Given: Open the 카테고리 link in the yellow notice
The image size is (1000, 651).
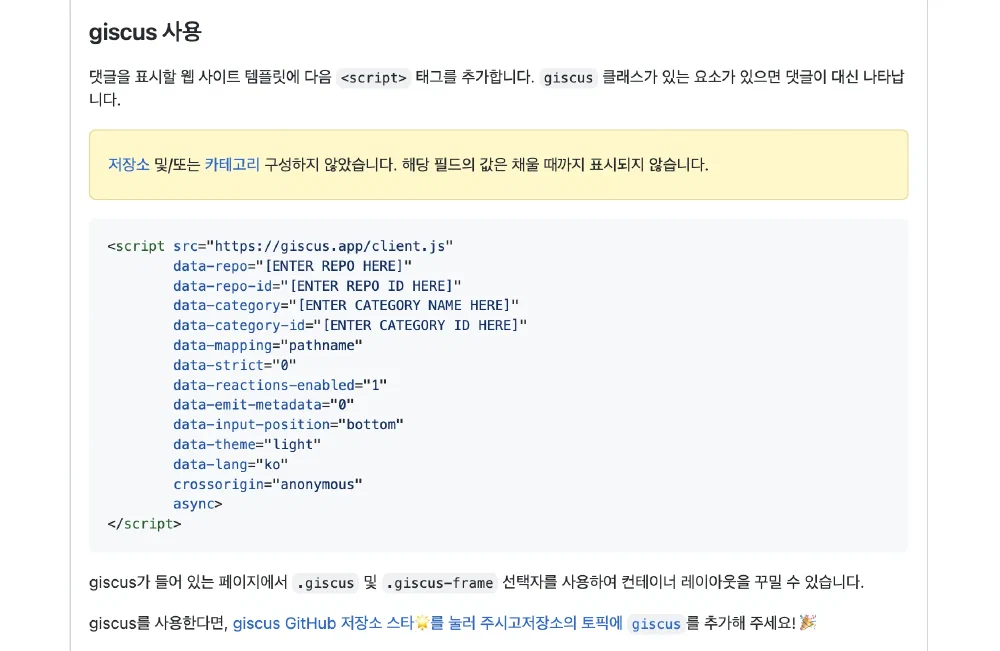Looking at the screenshot, I should pyautogui.click(x=231, y=165).
